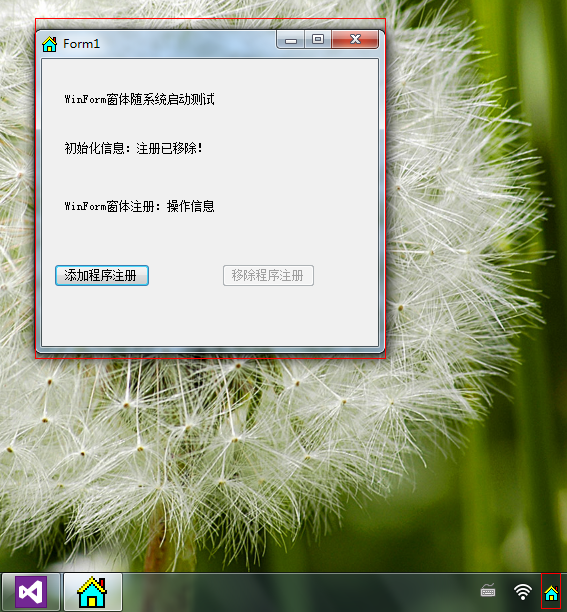Select the house app taskbar button

coord(93,592)
